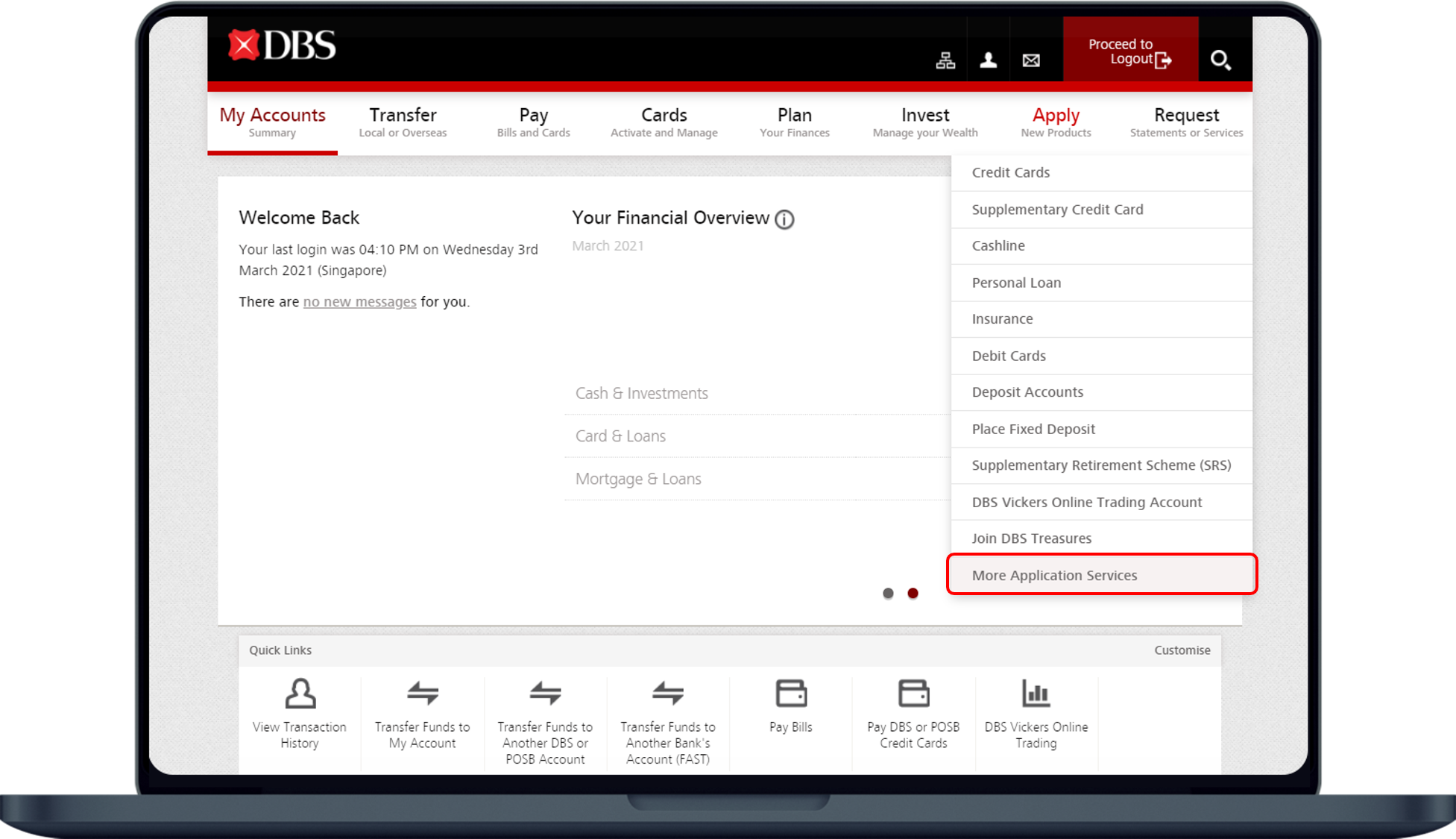Select Cashline from the dropdown
The image size is (1456, 839).
point(1102,246)
